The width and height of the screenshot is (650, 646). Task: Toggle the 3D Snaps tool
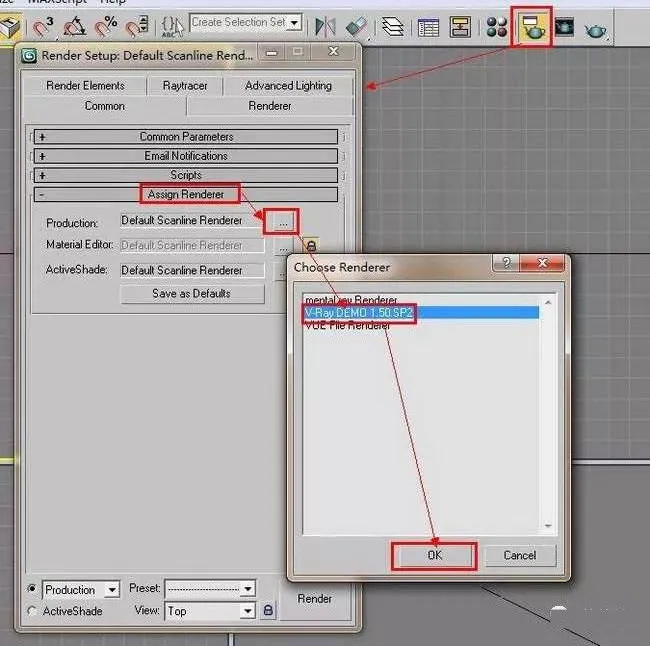42,26
